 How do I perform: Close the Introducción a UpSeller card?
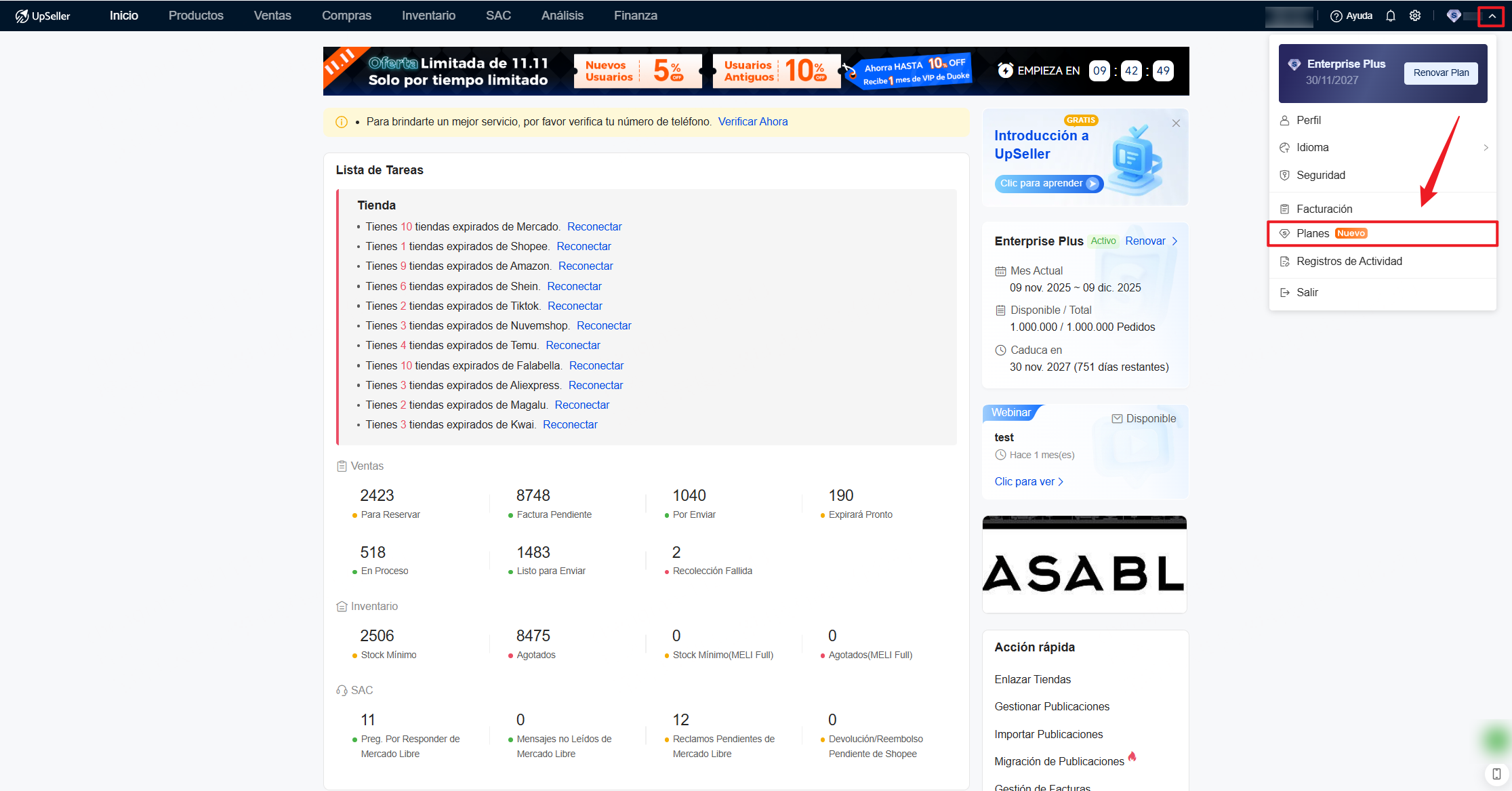[x=1176, y=123]
